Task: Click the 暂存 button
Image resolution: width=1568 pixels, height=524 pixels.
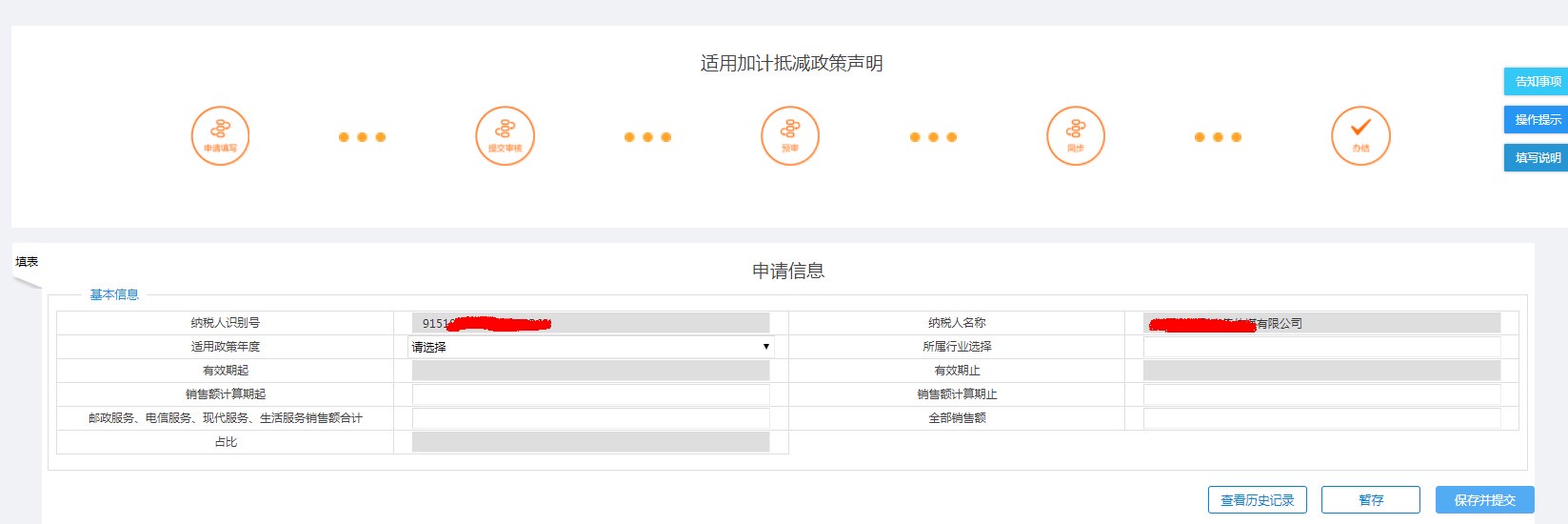Action: pos(1371,500)
